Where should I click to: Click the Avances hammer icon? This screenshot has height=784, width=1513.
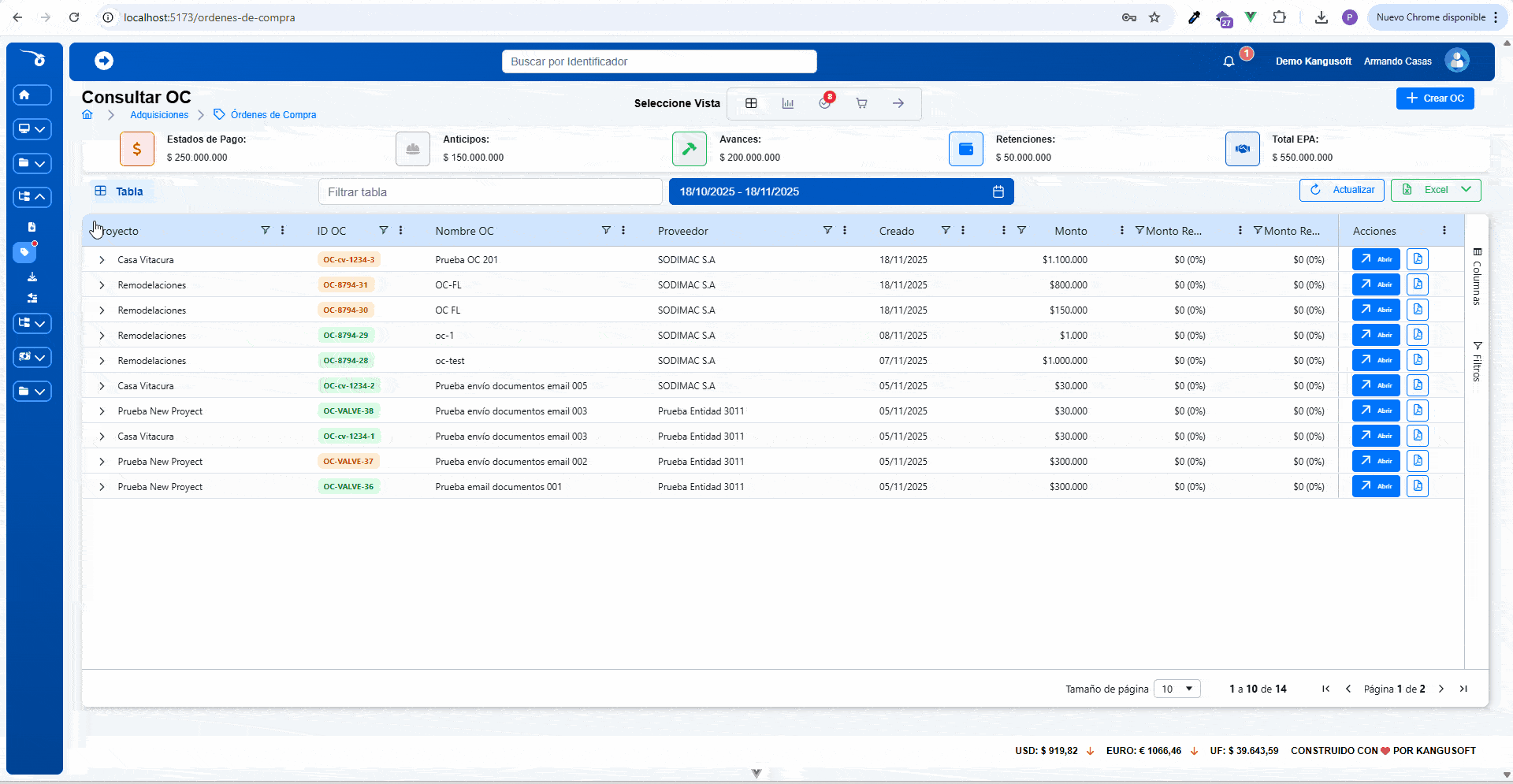point(690,149)
